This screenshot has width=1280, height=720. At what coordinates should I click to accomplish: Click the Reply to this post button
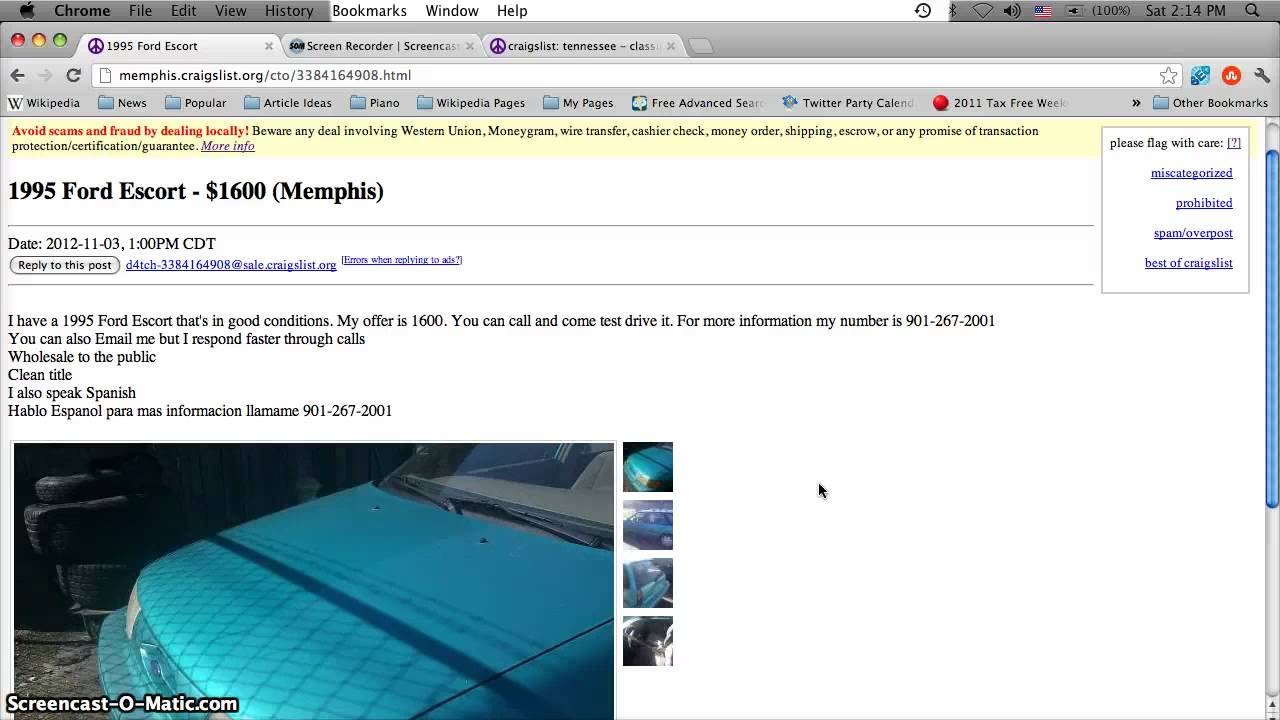click(65, 265)
